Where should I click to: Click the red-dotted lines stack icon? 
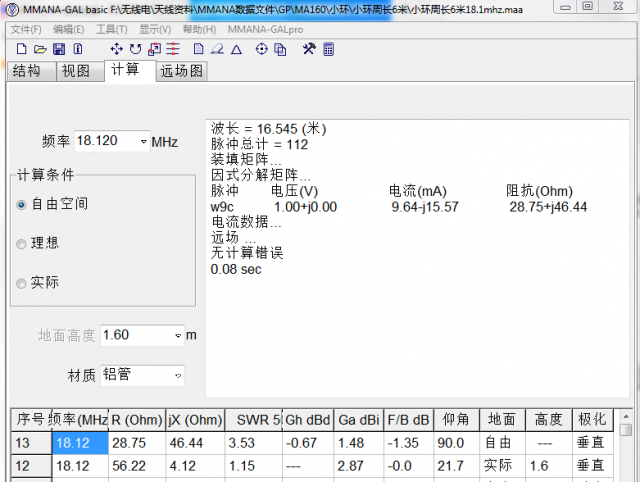(x=173, y=49)
